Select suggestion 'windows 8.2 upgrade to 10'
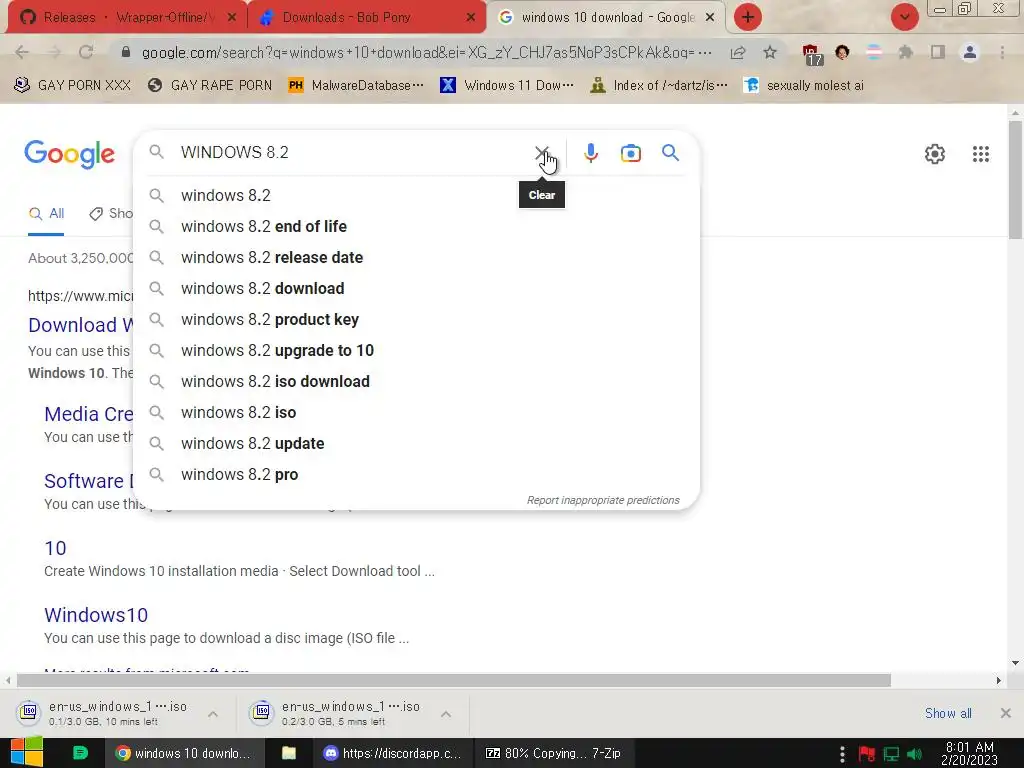The height and width of the screenshot is (768, 1024). [416, 351]
